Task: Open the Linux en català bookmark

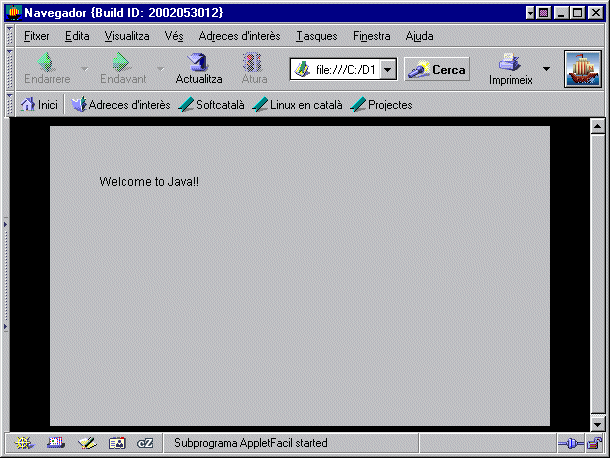Action: tap(297, 105)
